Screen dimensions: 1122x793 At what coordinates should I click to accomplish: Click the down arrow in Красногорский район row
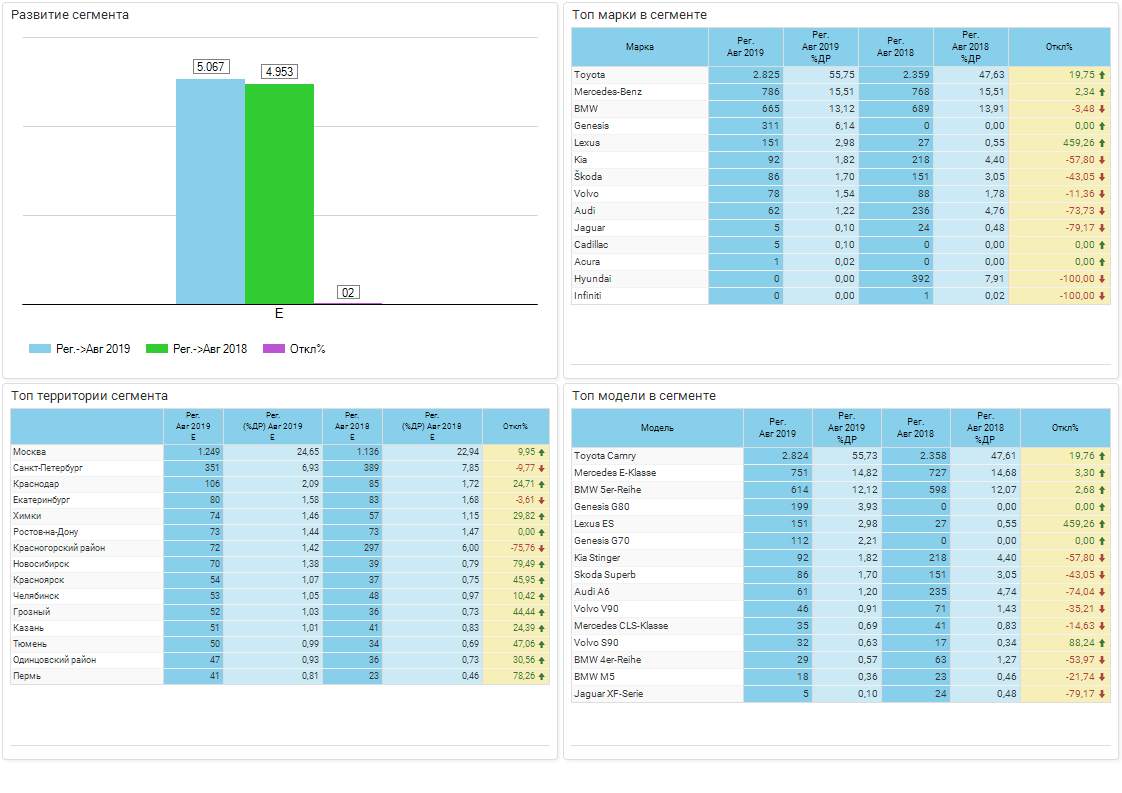[x=542, y=549]
